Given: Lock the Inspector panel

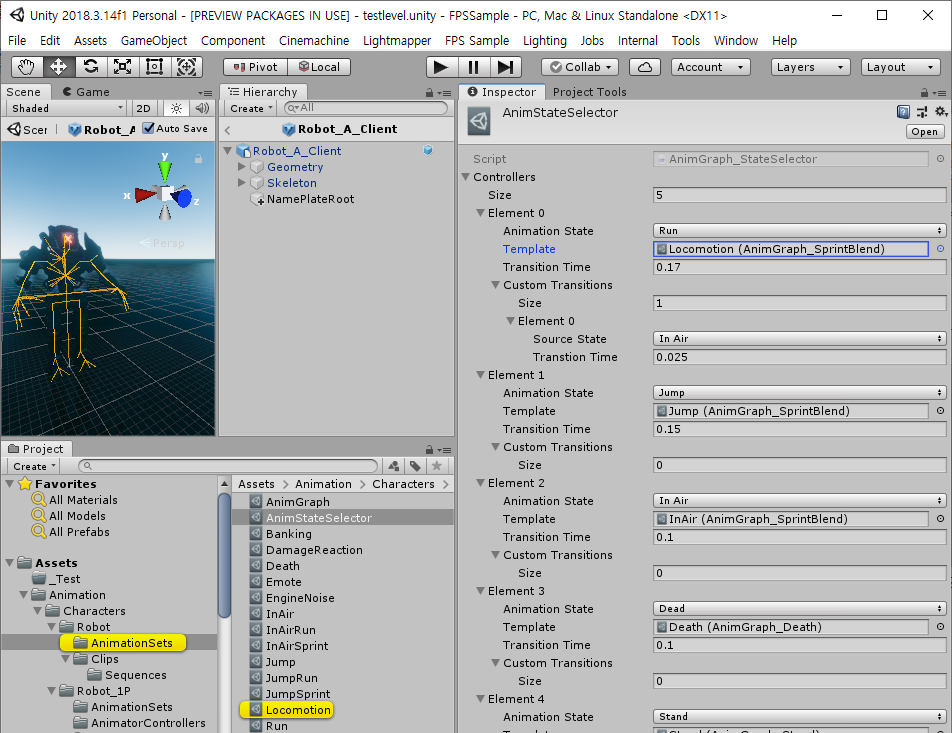Looking at the screenshot, I should point(924,92).
